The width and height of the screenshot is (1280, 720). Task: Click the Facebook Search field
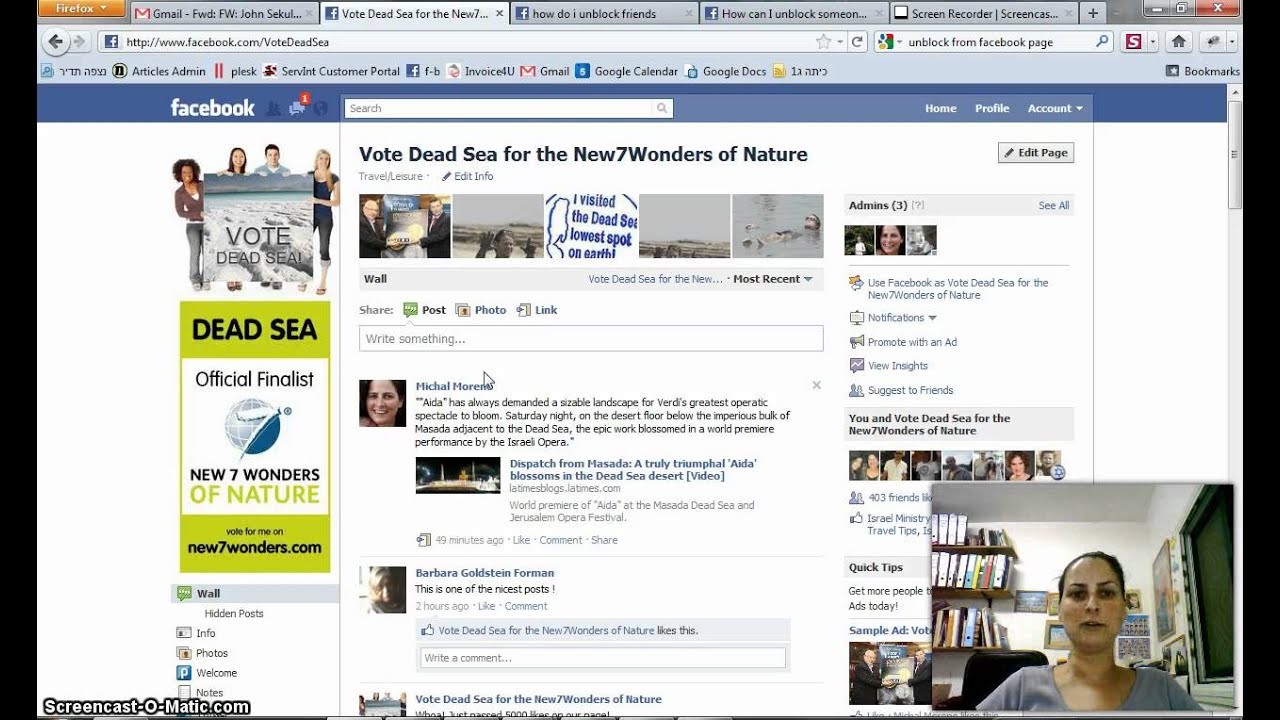click(498, 108)
